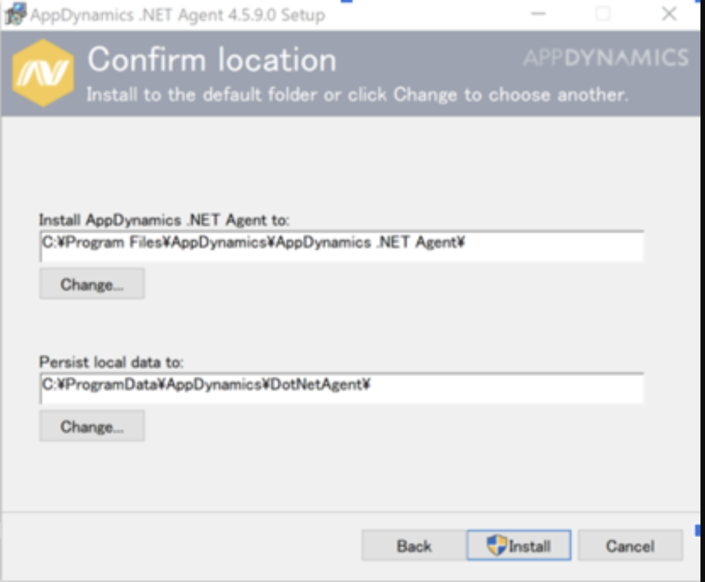Click the APPDYNAMICS brand wordmark
Viewport: 705px width, 582px height.
pyautogui.click(x=605, y=58)
